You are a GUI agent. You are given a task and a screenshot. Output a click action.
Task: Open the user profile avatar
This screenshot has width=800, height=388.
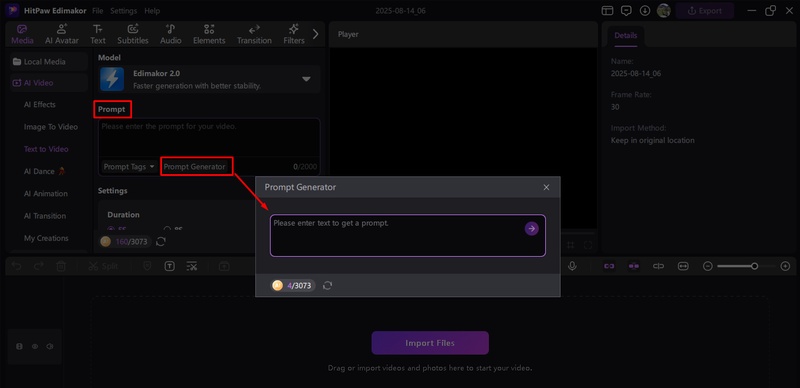663,11
